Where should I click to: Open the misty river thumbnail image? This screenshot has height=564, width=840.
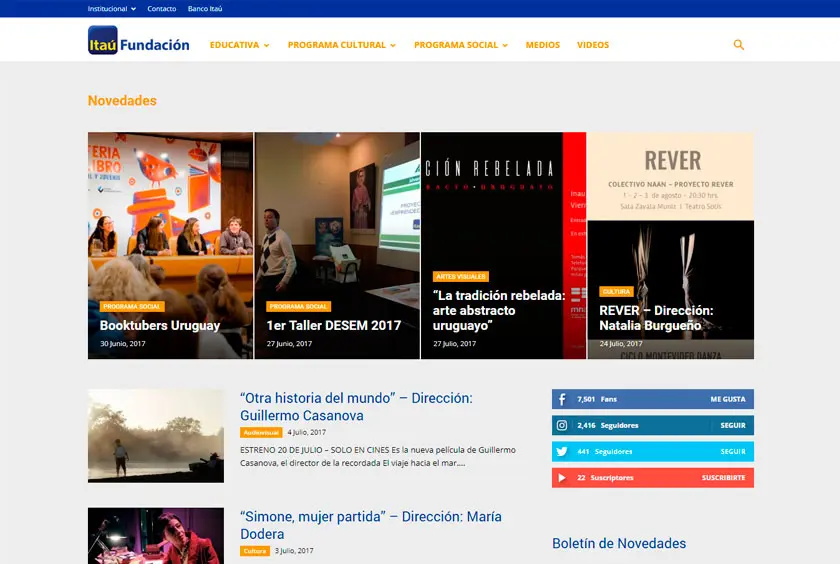(x=156, y=436)
